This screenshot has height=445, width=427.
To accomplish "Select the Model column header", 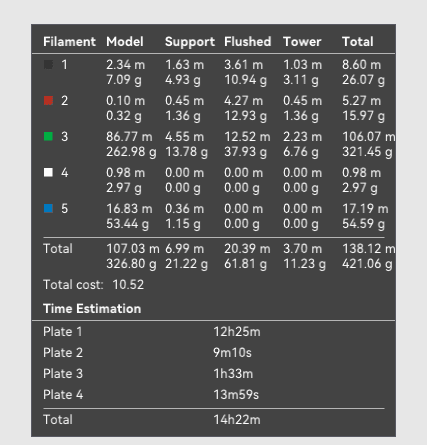I will click(125, 42).
